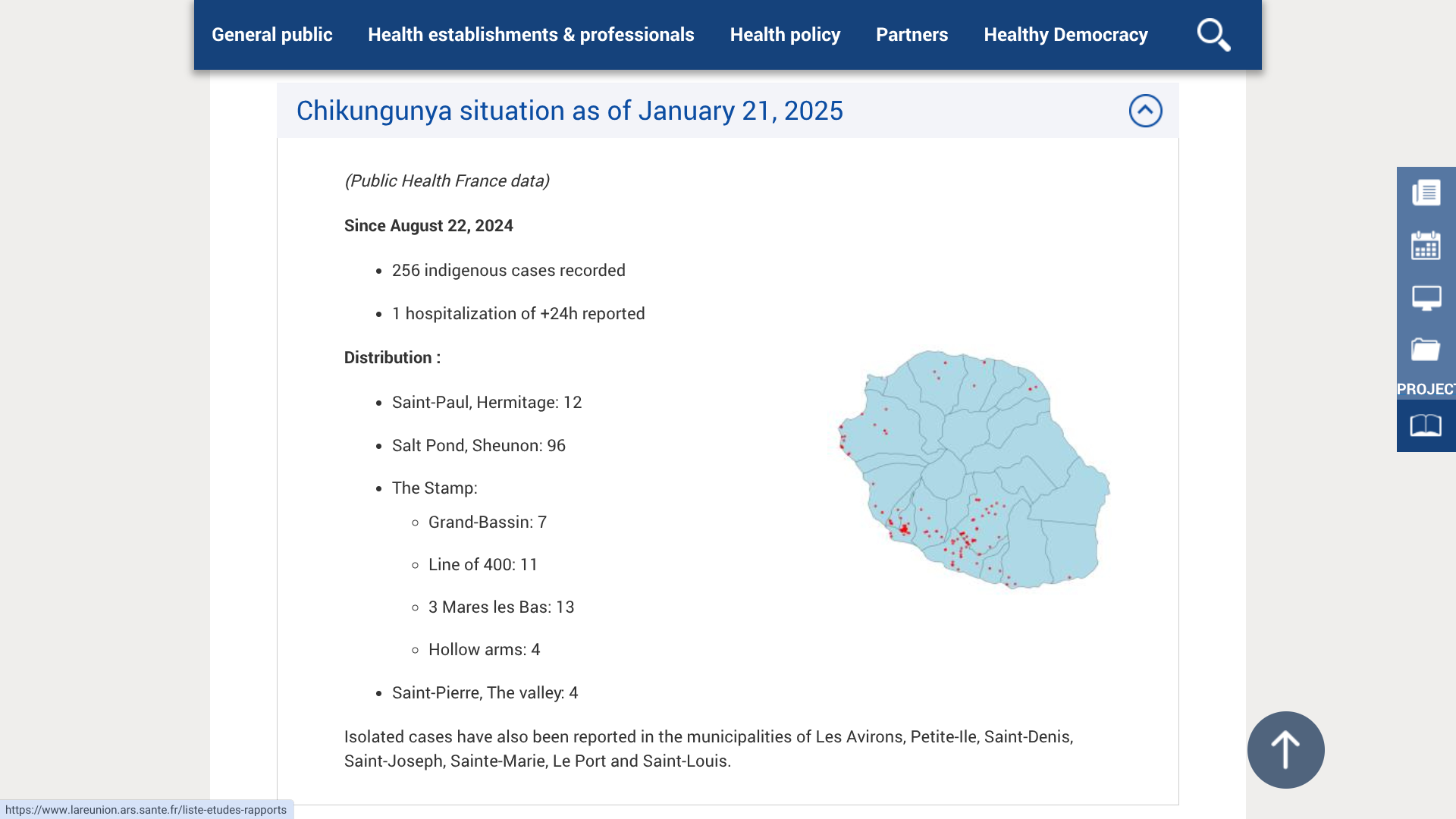Open the Health policy menu

click(x=785, y=35)
